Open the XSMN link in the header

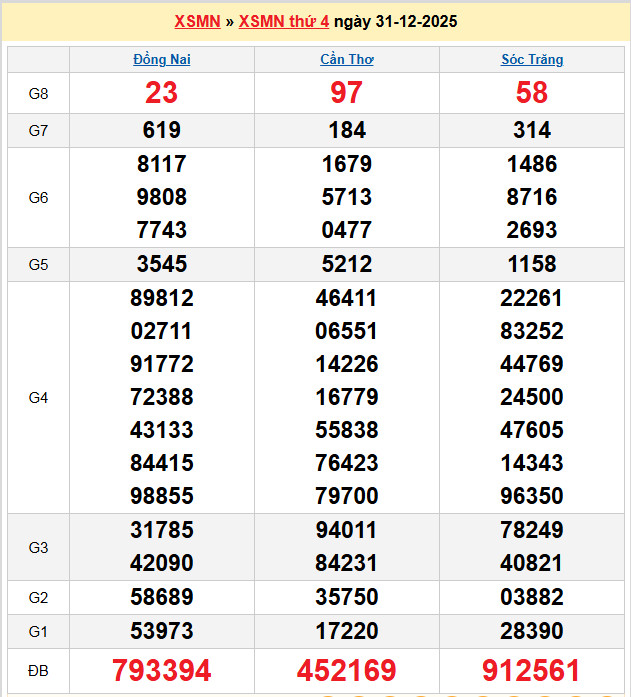pos(197,21)
